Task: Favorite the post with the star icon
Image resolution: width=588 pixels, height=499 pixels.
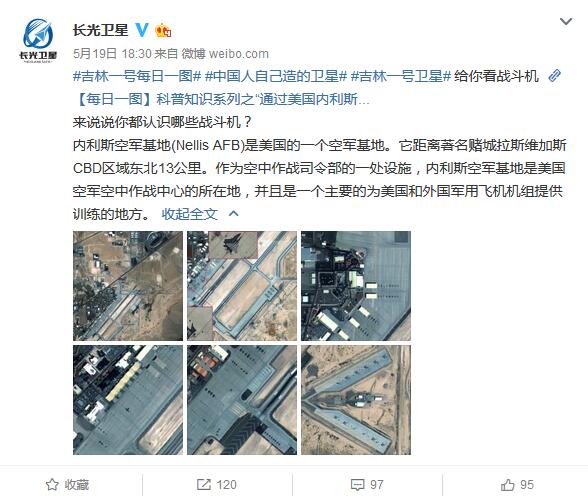Action: [x=68, y=484]
